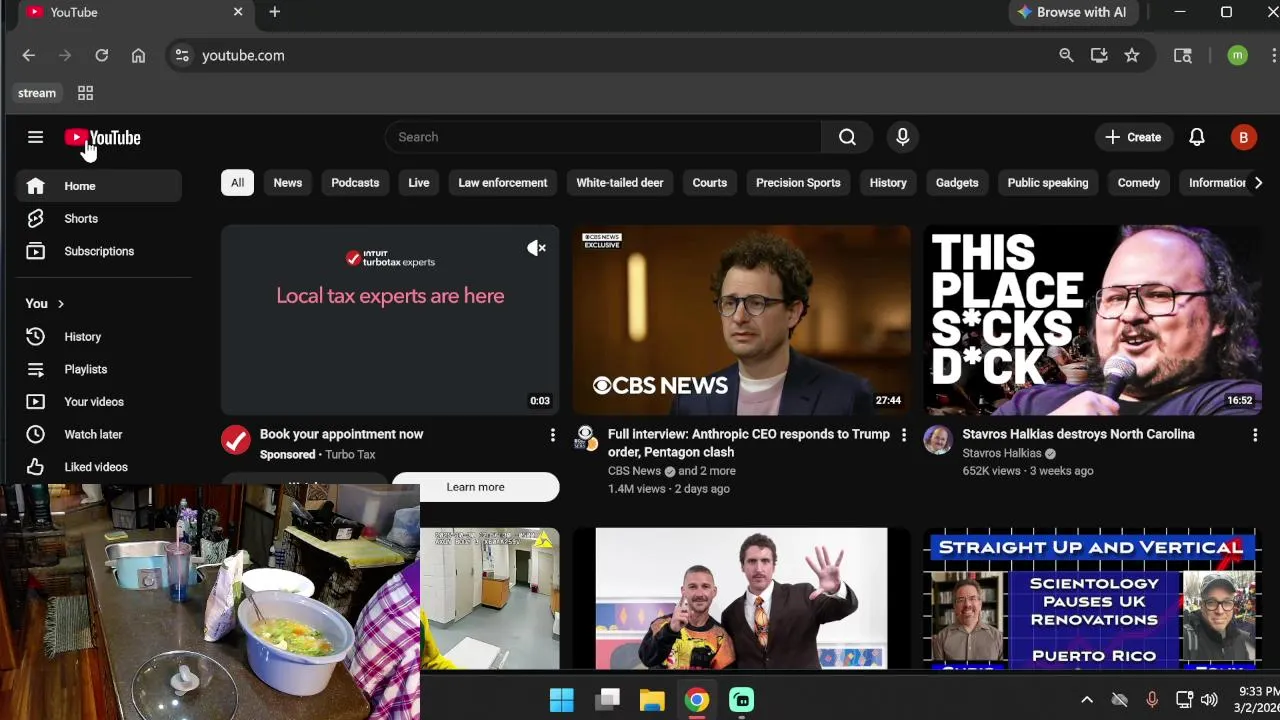Click the YouTube logo
The width and height of the screenshot is (1280, 720).
pos(103,138)
